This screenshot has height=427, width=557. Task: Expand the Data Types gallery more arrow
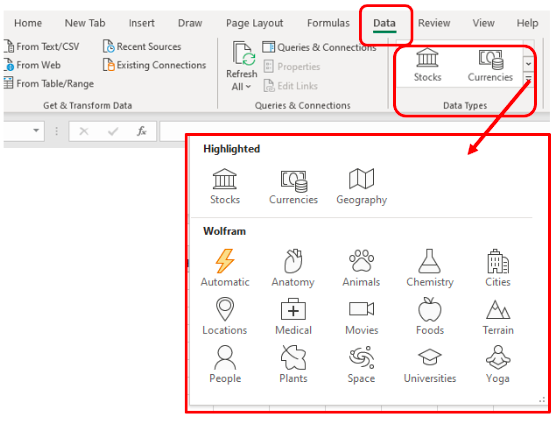(529, 79)
